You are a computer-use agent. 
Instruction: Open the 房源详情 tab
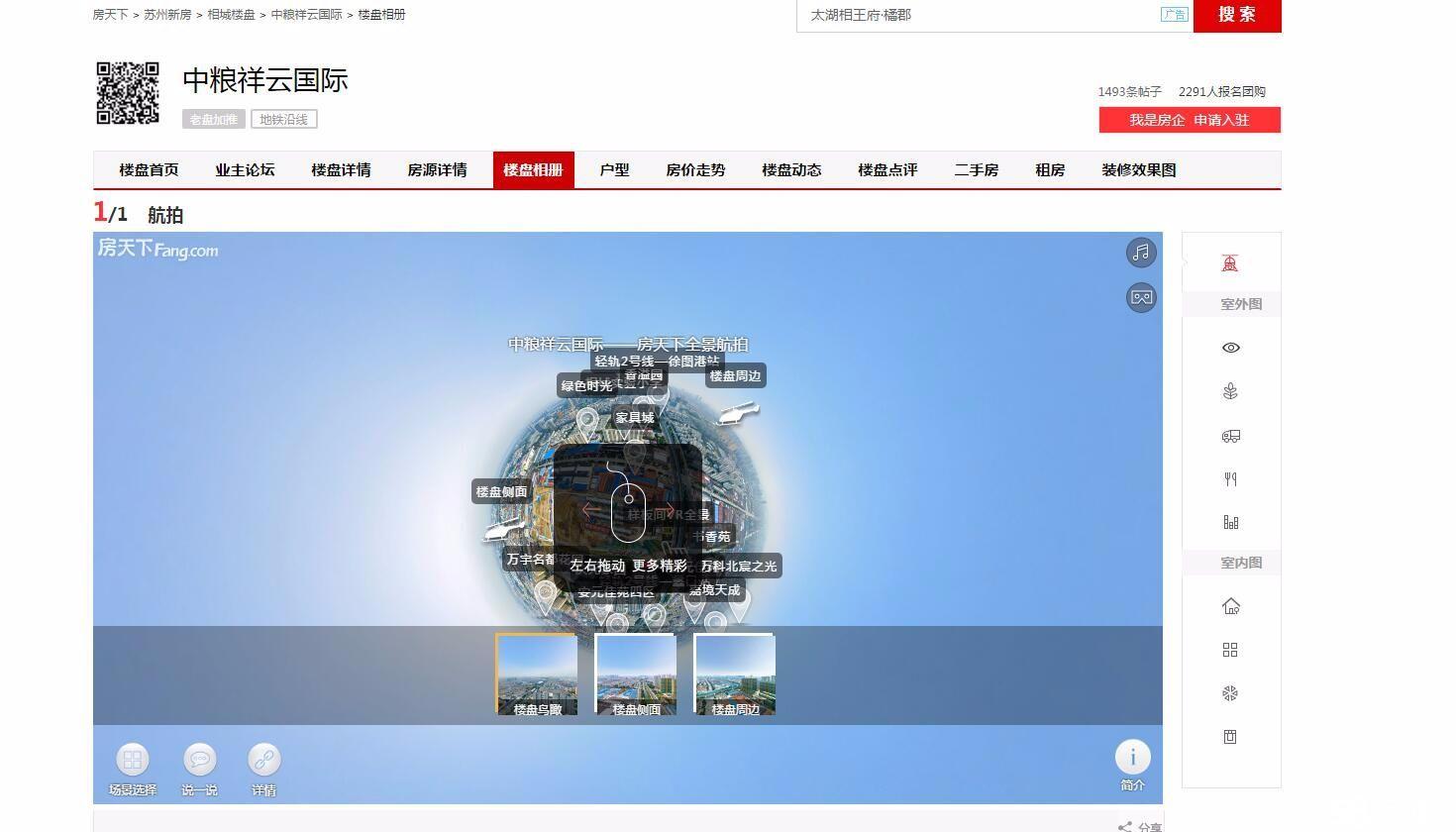click(x=437, y=169)
